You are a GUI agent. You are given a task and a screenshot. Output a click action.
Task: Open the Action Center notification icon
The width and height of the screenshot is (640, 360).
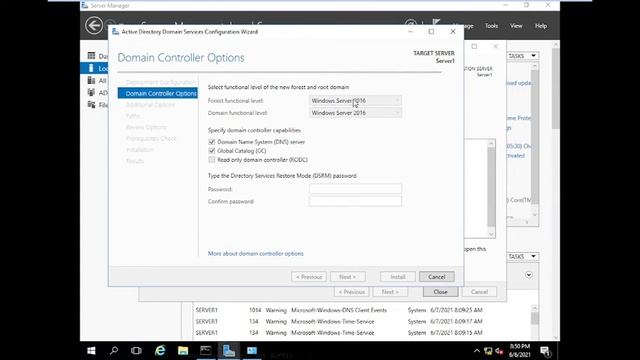(x=545, y=351)
